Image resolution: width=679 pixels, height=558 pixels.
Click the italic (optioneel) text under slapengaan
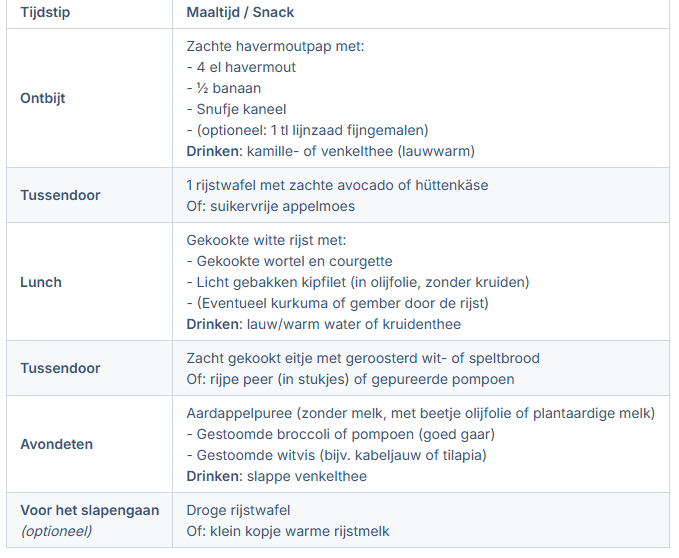tap(56, 531)
